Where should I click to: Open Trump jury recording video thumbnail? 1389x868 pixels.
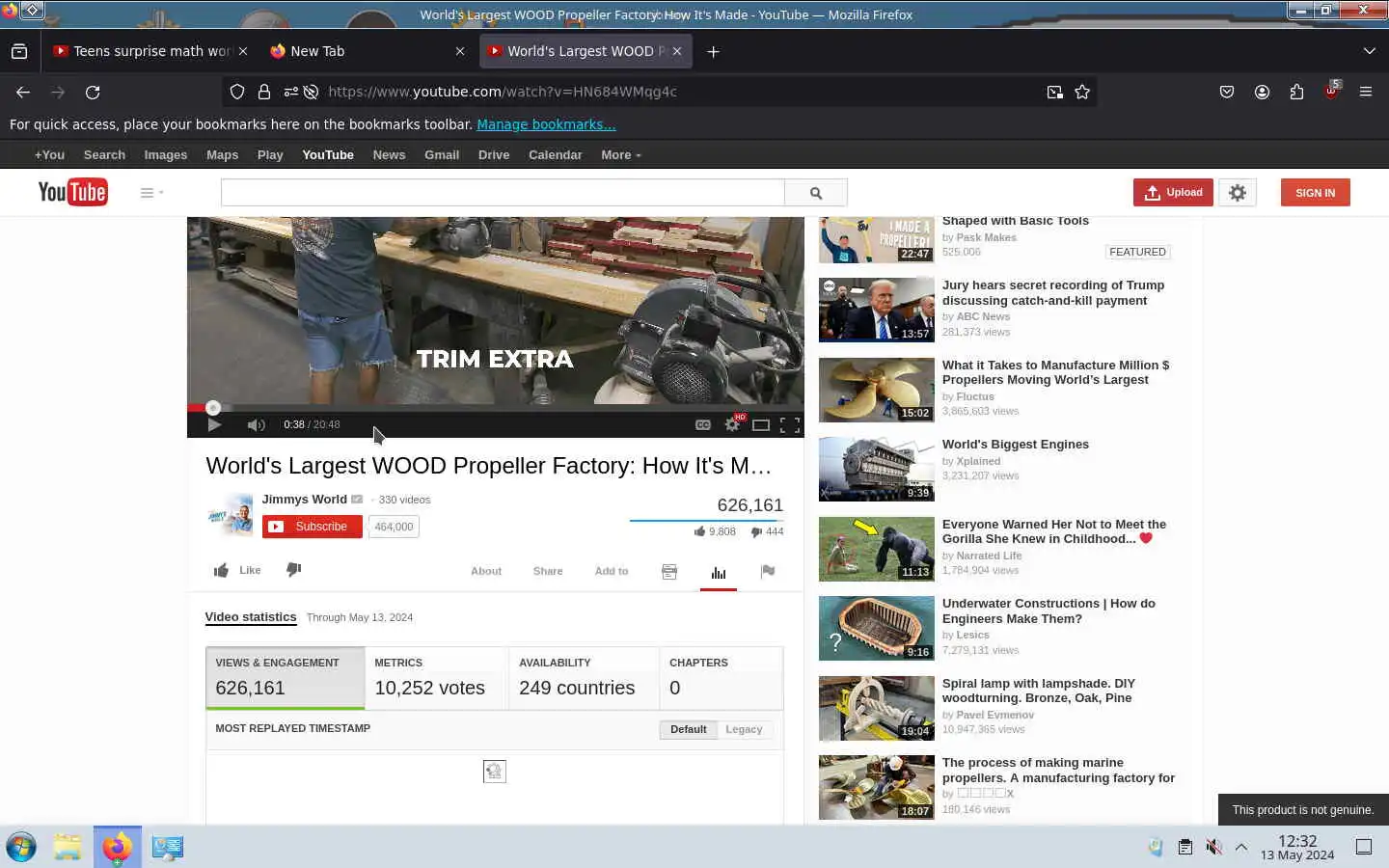876,310
